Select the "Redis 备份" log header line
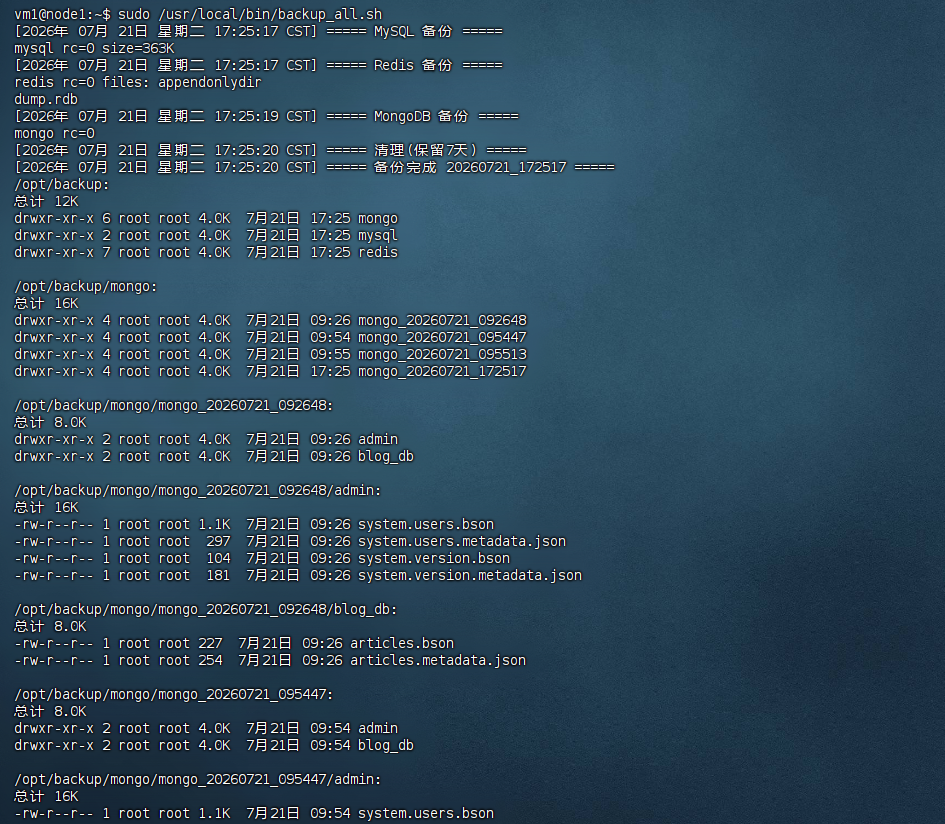 click(x=259, y=65)
